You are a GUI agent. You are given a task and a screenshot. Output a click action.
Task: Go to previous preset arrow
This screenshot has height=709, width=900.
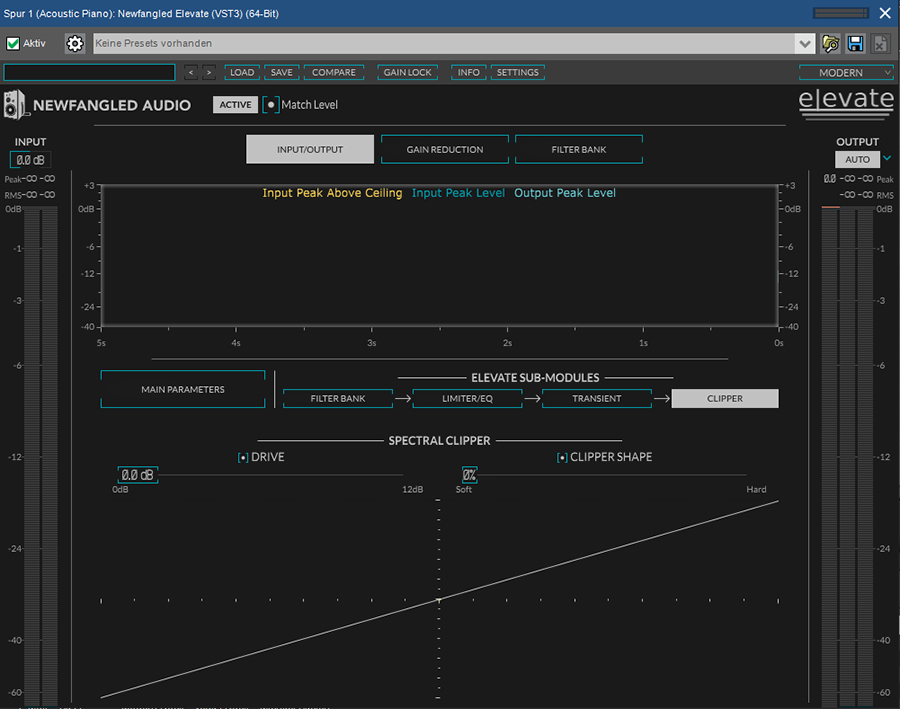point(191,72)
